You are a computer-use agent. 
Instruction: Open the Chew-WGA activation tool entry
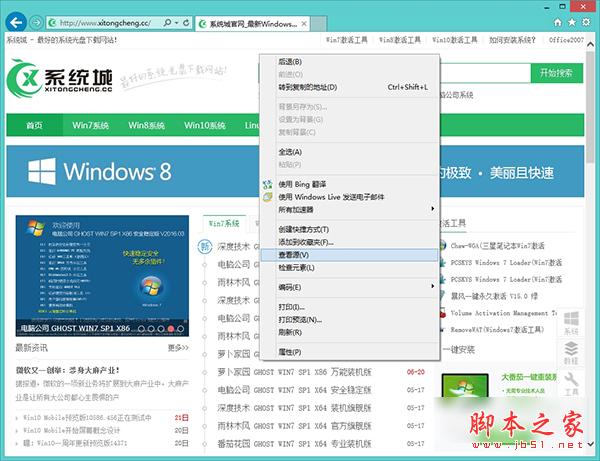pos(497,246)
